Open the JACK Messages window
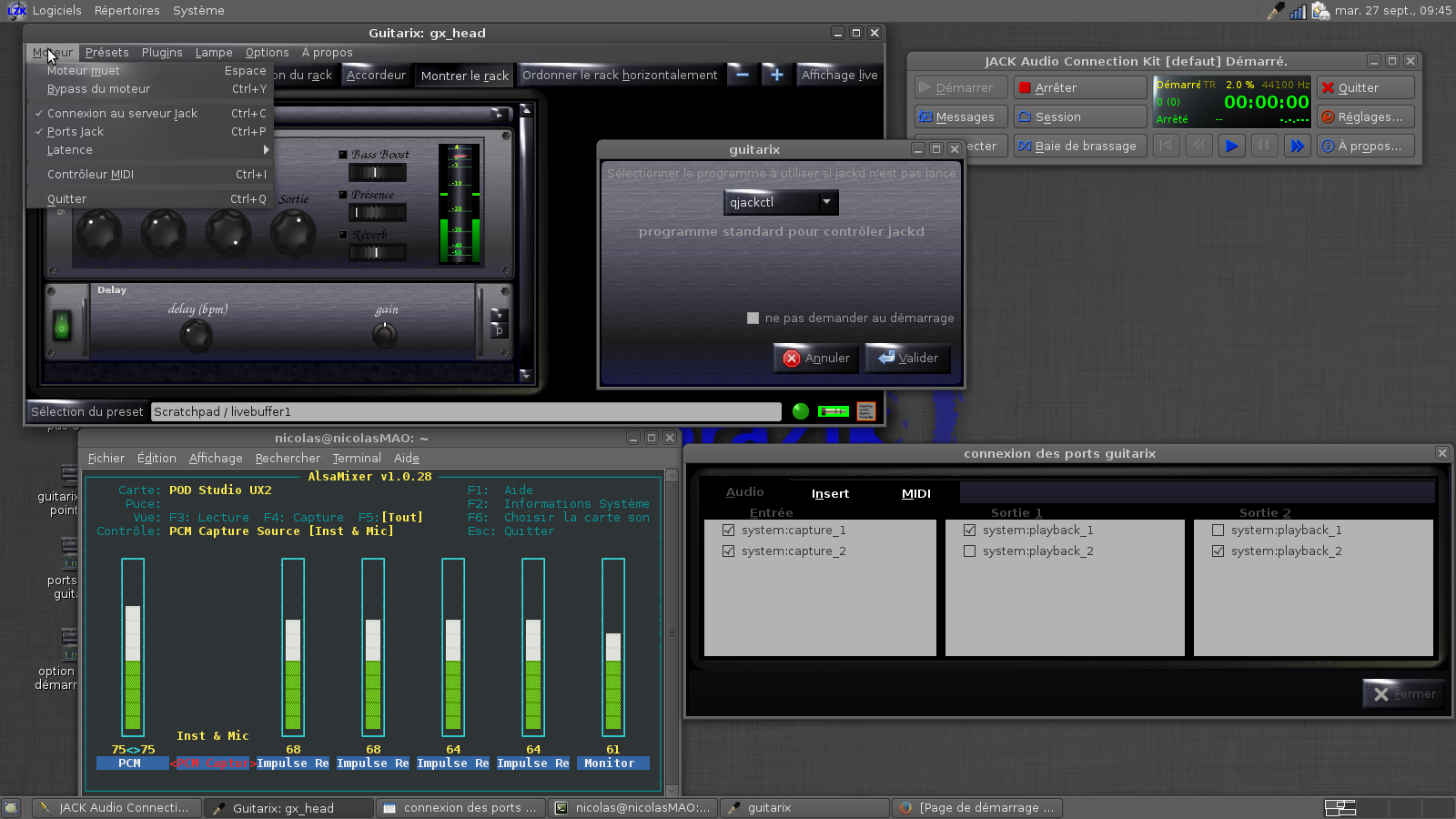Screen dimensions: 1456x819 (961, 116)
